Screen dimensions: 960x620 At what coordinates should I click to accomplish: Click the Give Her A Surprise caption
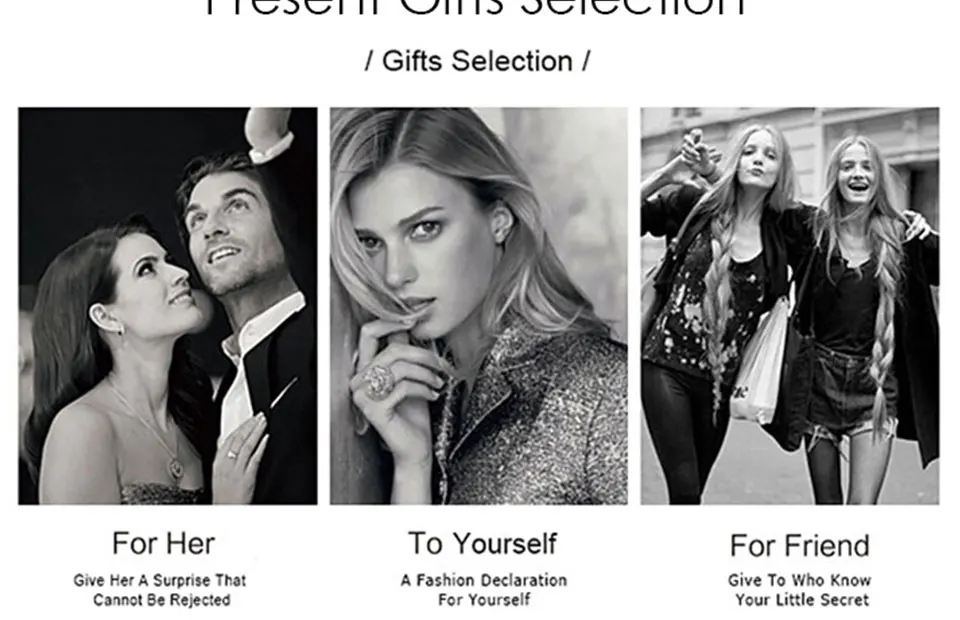click(160, 589)
